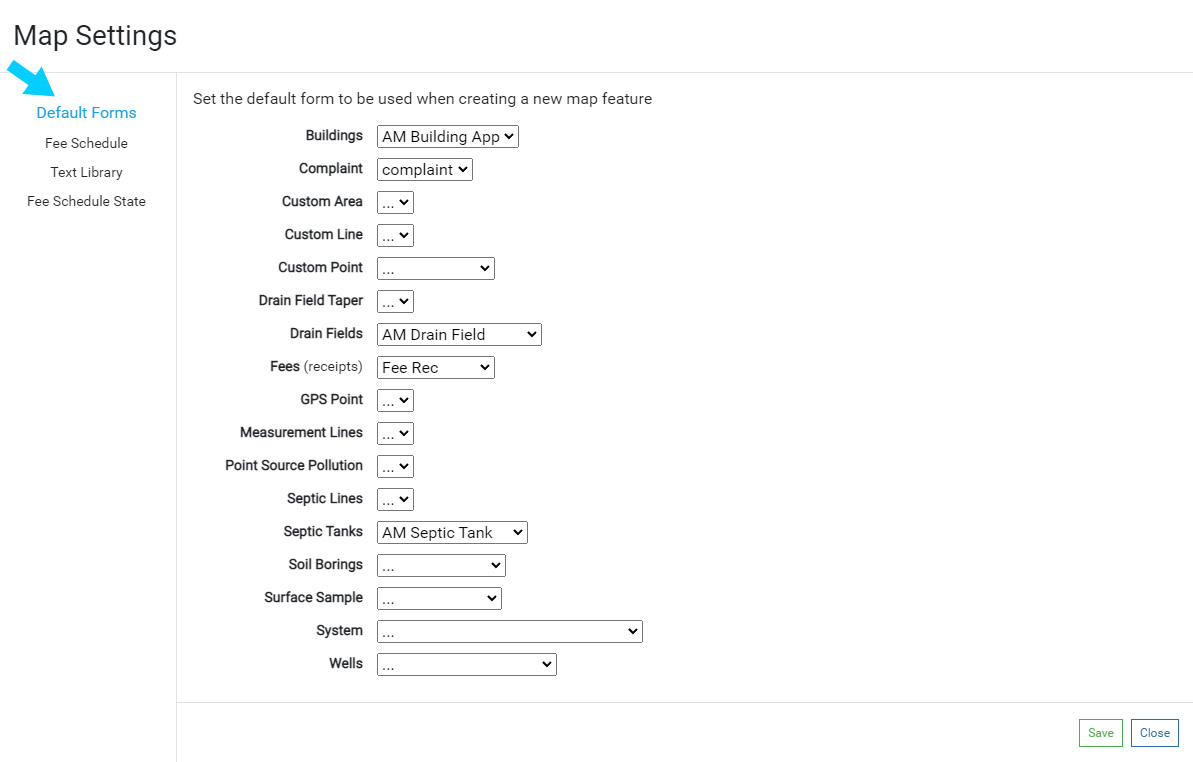Open the Custom Line dropdown
1193x762 pixels.
[x=395, y=236]
